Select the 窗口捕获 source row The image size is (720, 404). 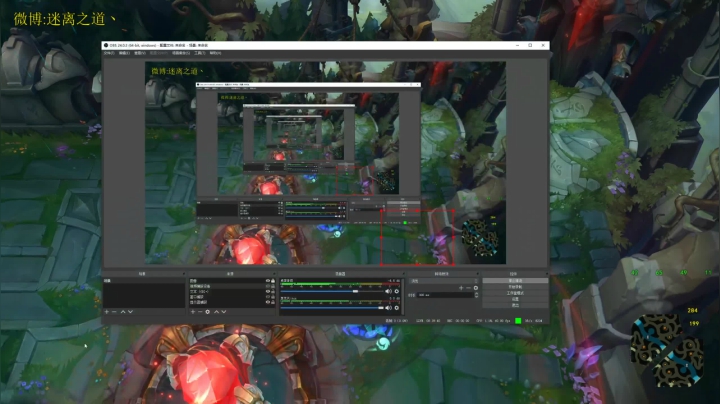232,297
